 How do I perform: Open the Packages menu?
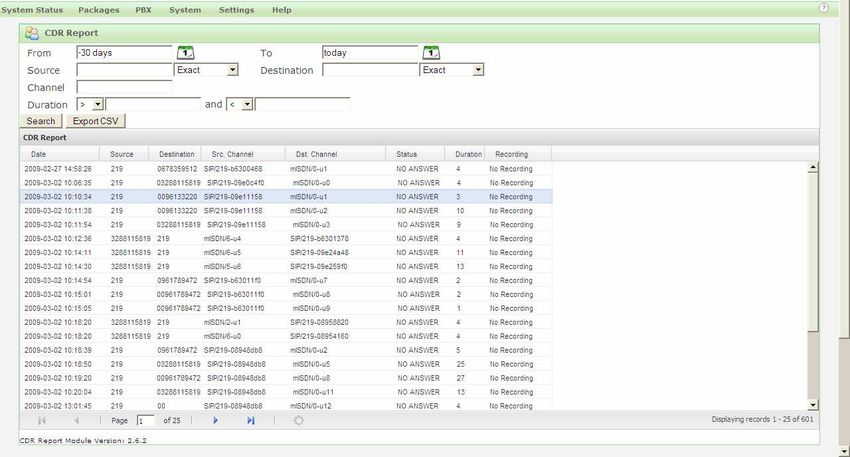pyautogui.click(x=98, y=10)
